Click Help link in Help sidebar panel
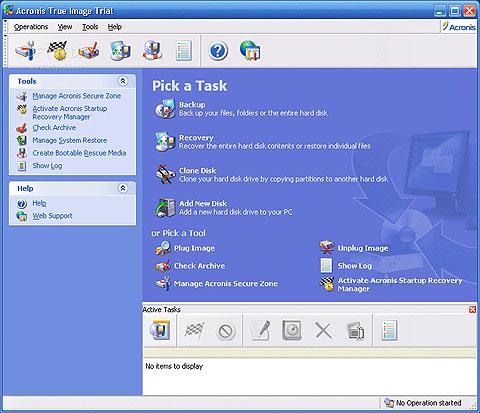480x413 pixels. [39, 203]
